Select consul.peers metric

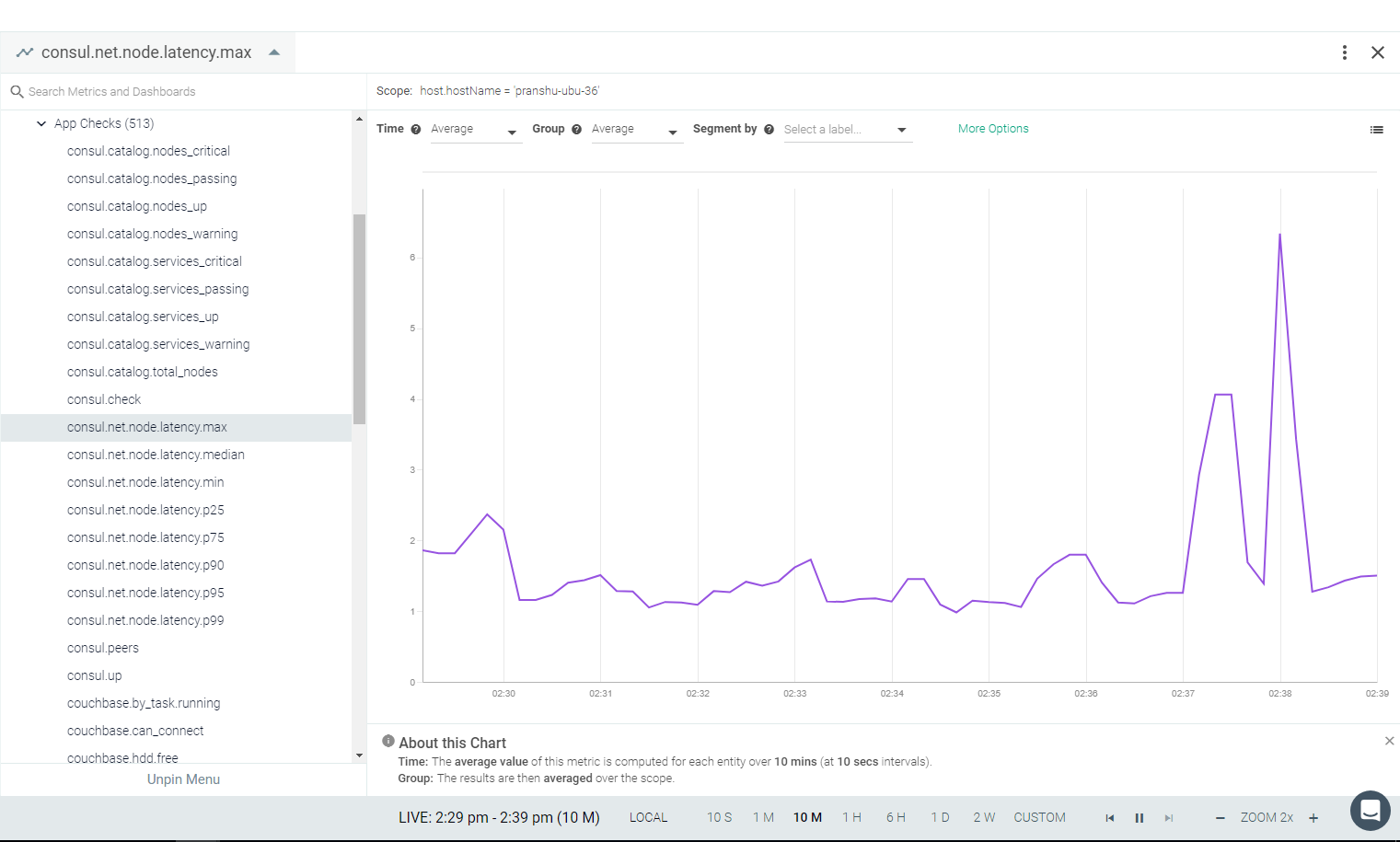(x=177, y=648)
